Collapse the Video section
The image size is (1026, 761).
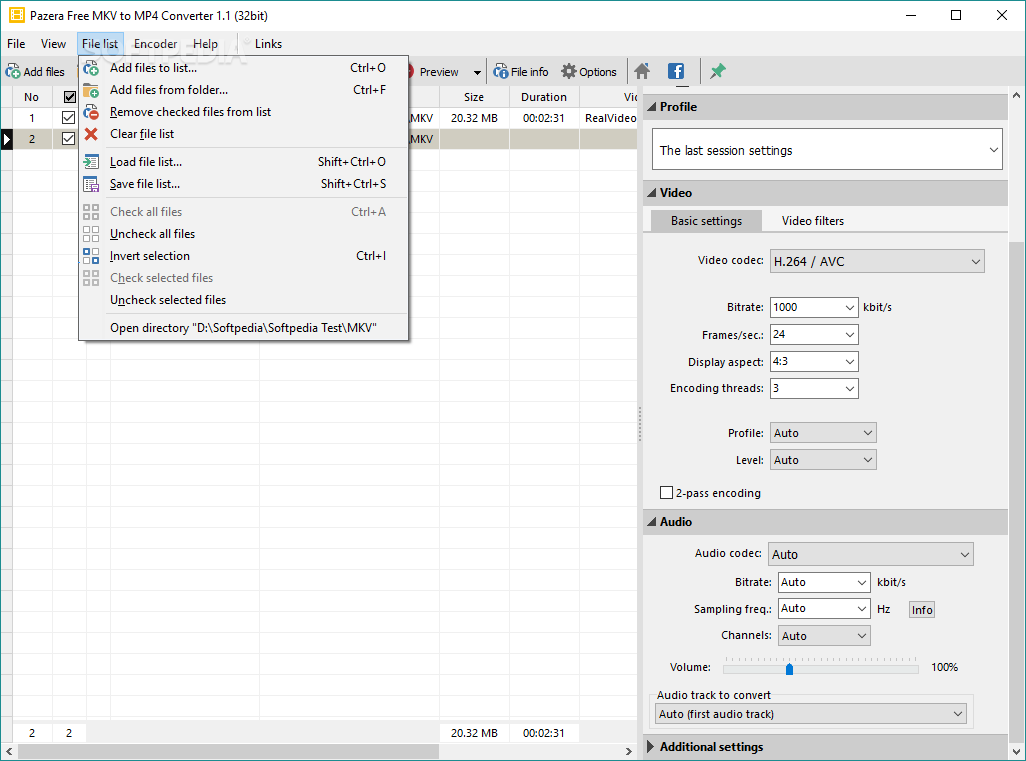pyautogui.click(x=652, y=192)
